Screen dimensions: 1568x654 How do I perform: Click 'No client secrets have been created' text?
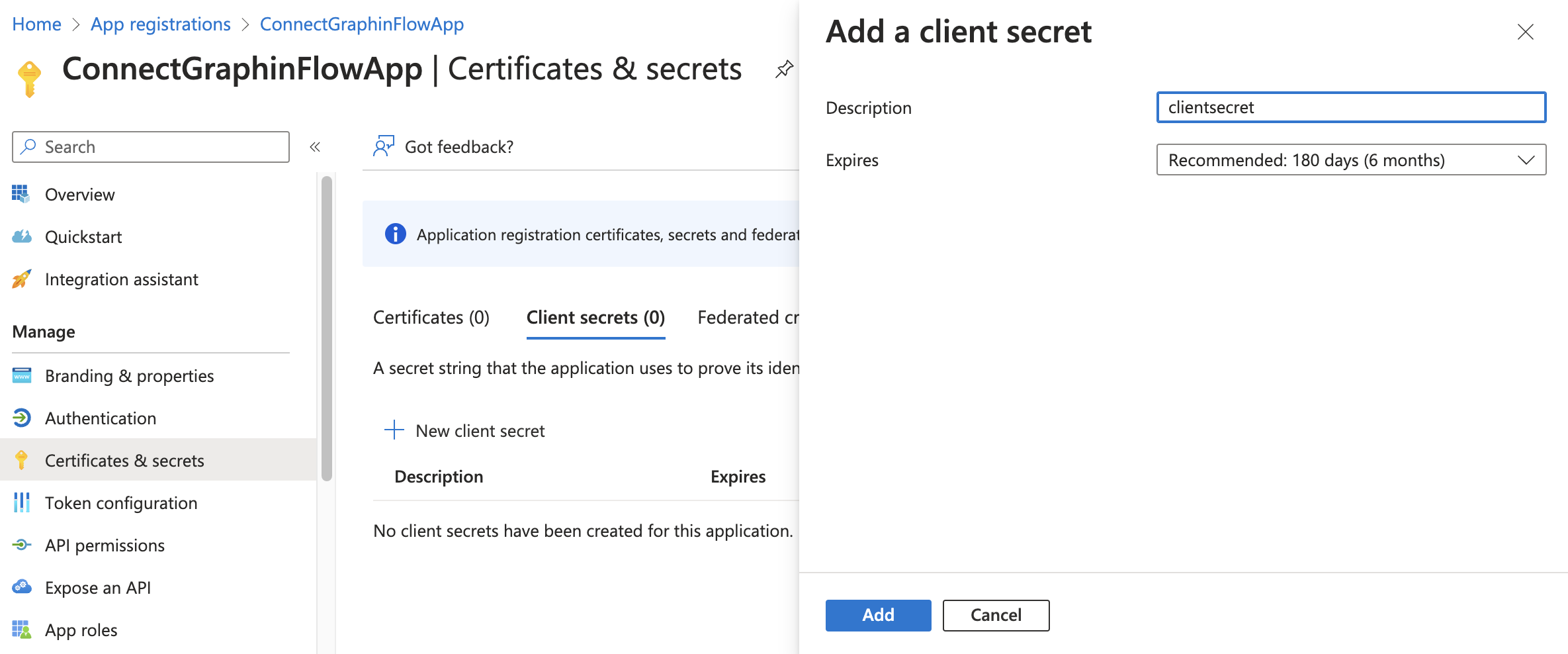tap(583, 531)
